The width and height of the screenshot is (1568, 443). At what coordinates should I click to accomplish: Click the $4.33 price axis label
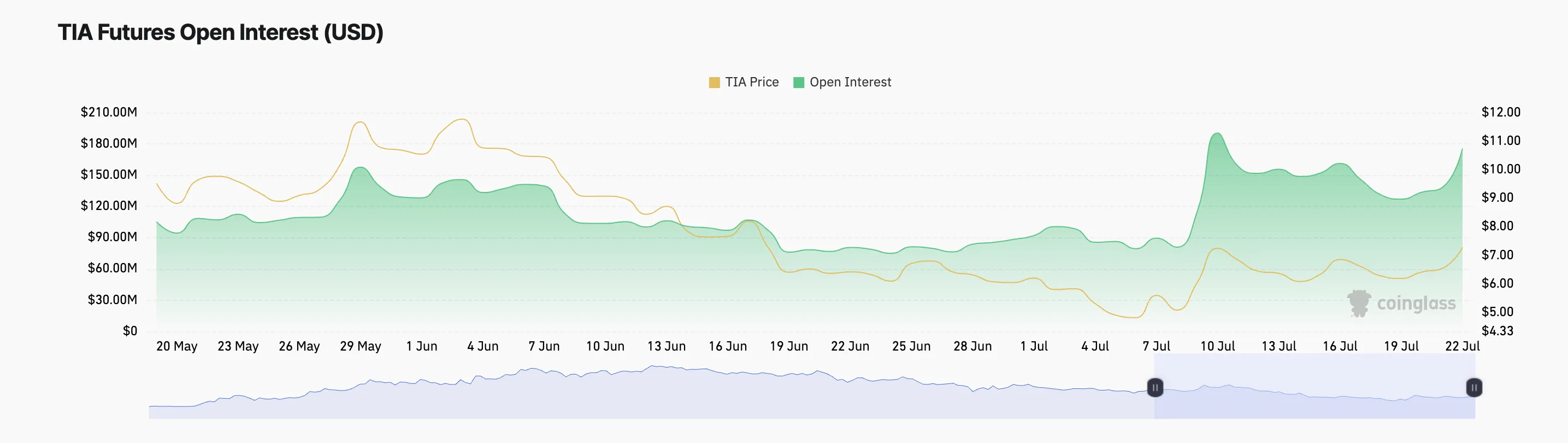(1497, 331)
